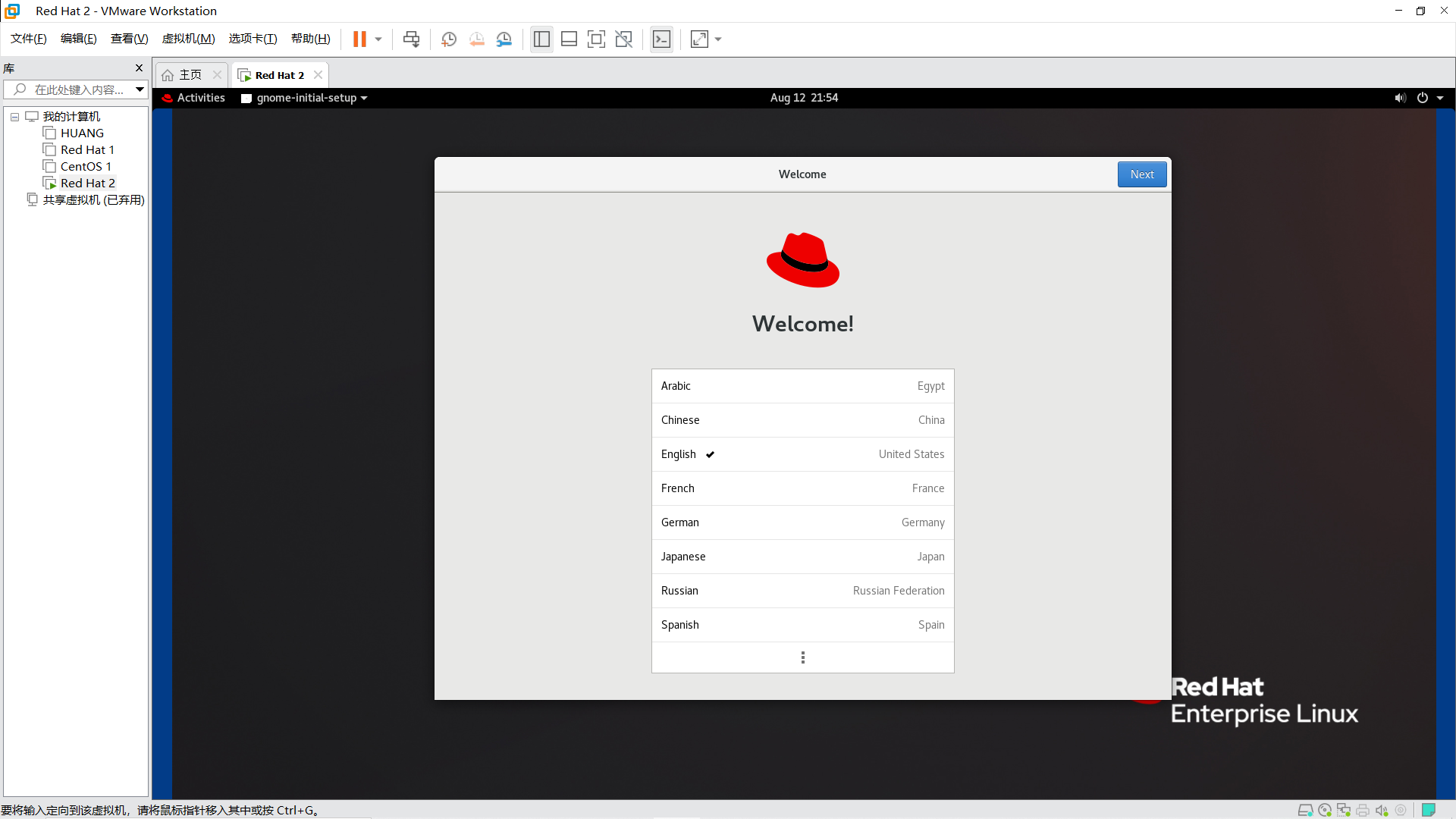Image resolution: width=1456 pixels, height=819 pixels.
Task: Select the 我的计算机 tree item
Action: coord(71,117)
